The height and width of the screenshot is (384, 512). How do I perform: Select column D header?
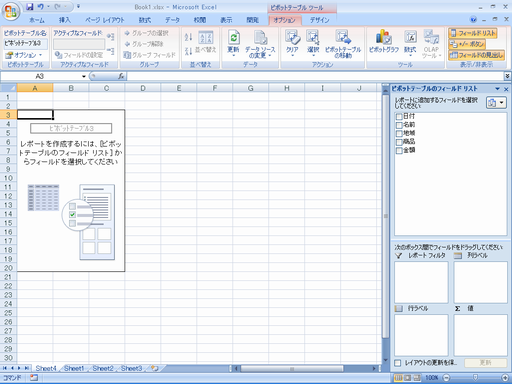(143, 88)
